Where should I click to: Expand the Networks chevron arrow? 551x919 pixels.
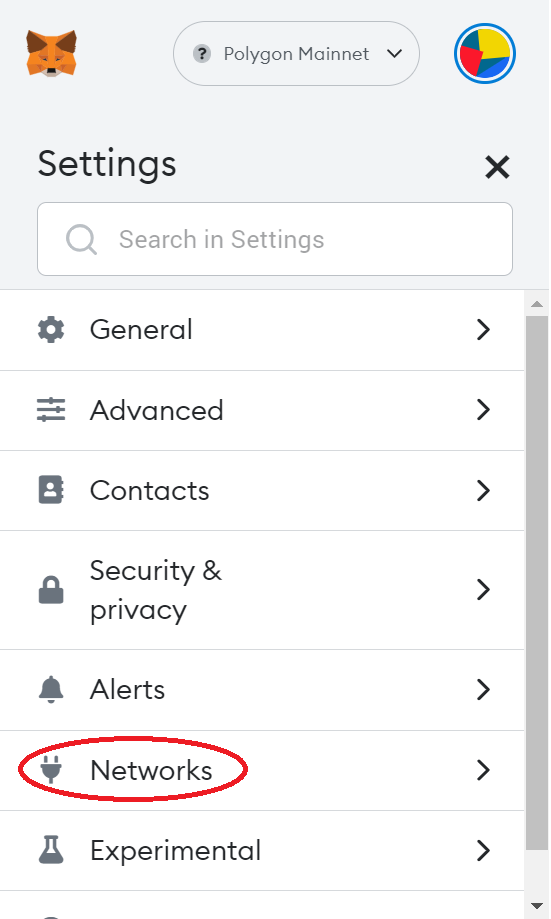pos(483,770)
